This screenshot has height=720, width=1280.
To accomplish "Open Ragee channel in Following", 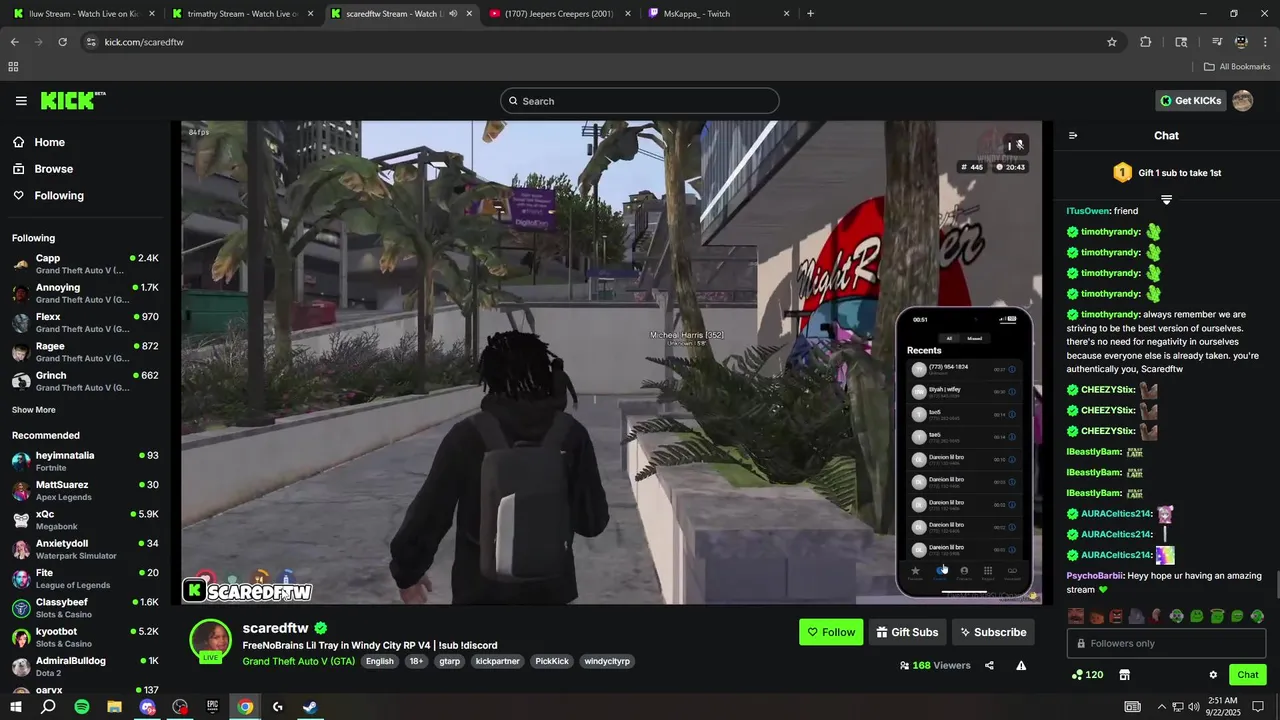I will click(x=85, y=352).
